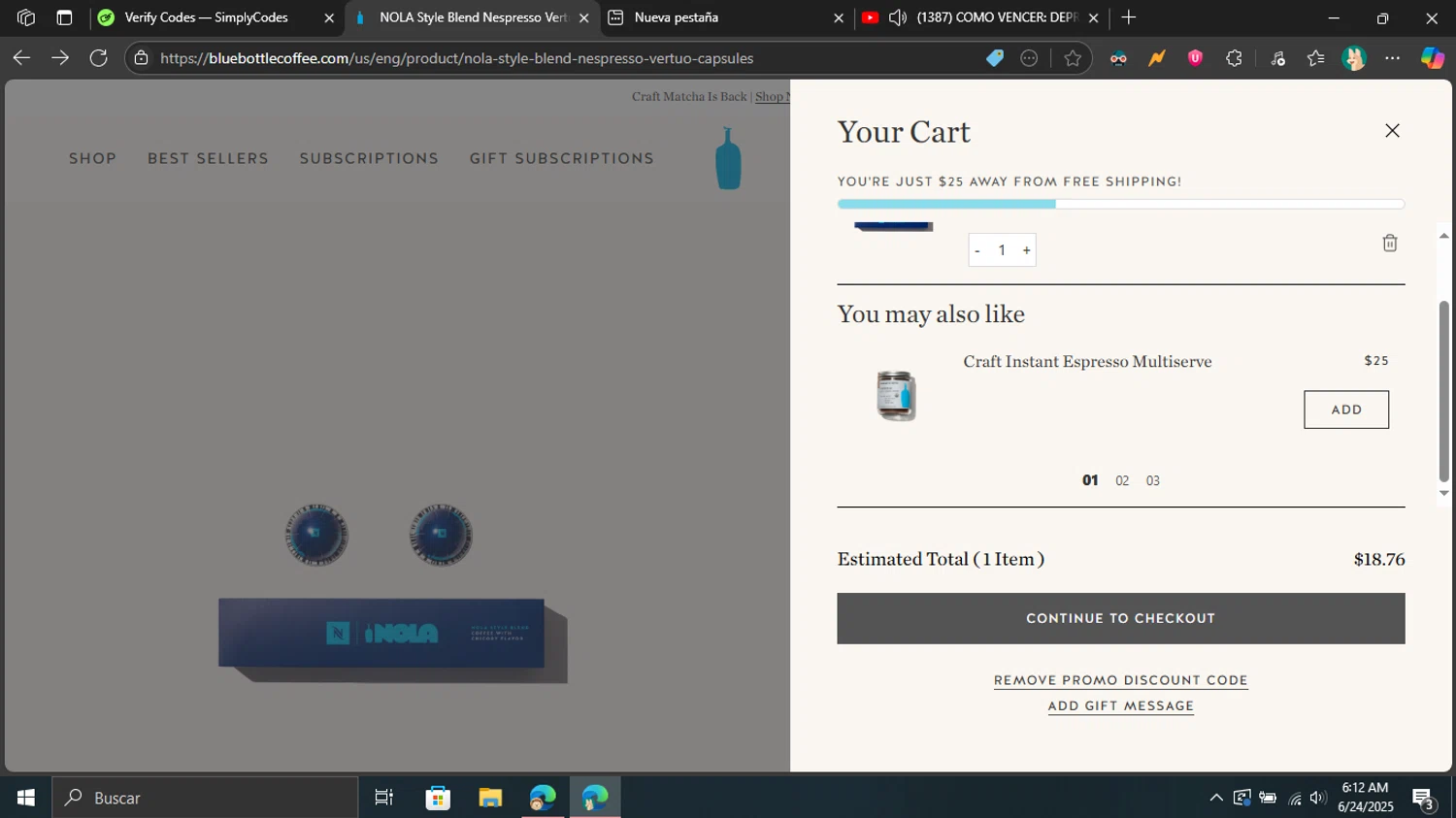1456x818 pixels.
Task: Open shopping price tag icon in address bar
Action: (x=995, y=58)
